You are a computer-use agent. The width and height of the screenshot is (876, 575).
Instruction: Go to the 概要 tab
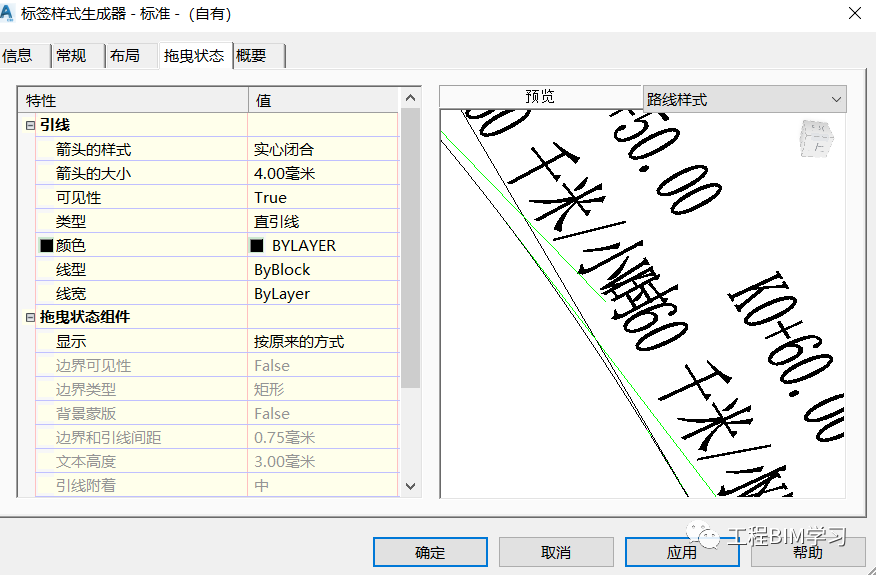point(259,56)
